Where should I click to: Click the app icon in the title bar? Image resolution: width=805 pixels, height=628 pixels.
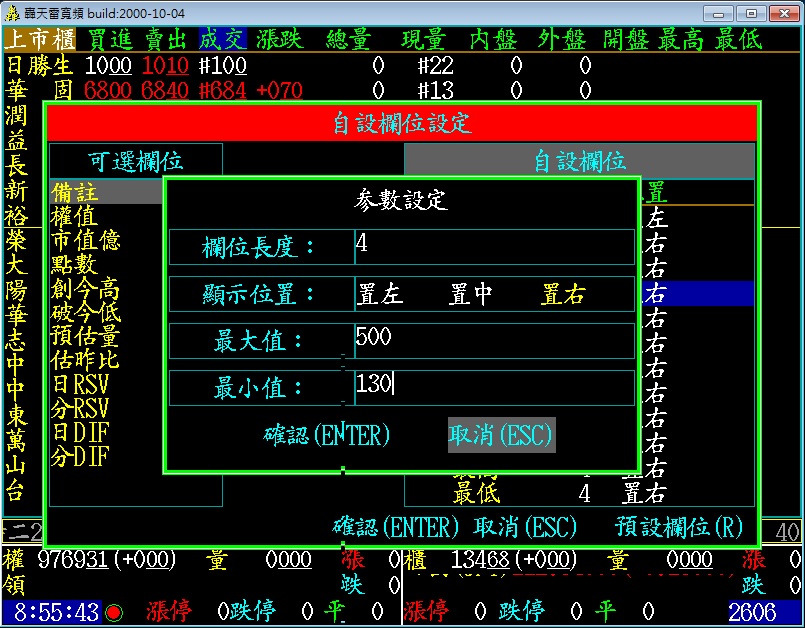click(11, 13)
